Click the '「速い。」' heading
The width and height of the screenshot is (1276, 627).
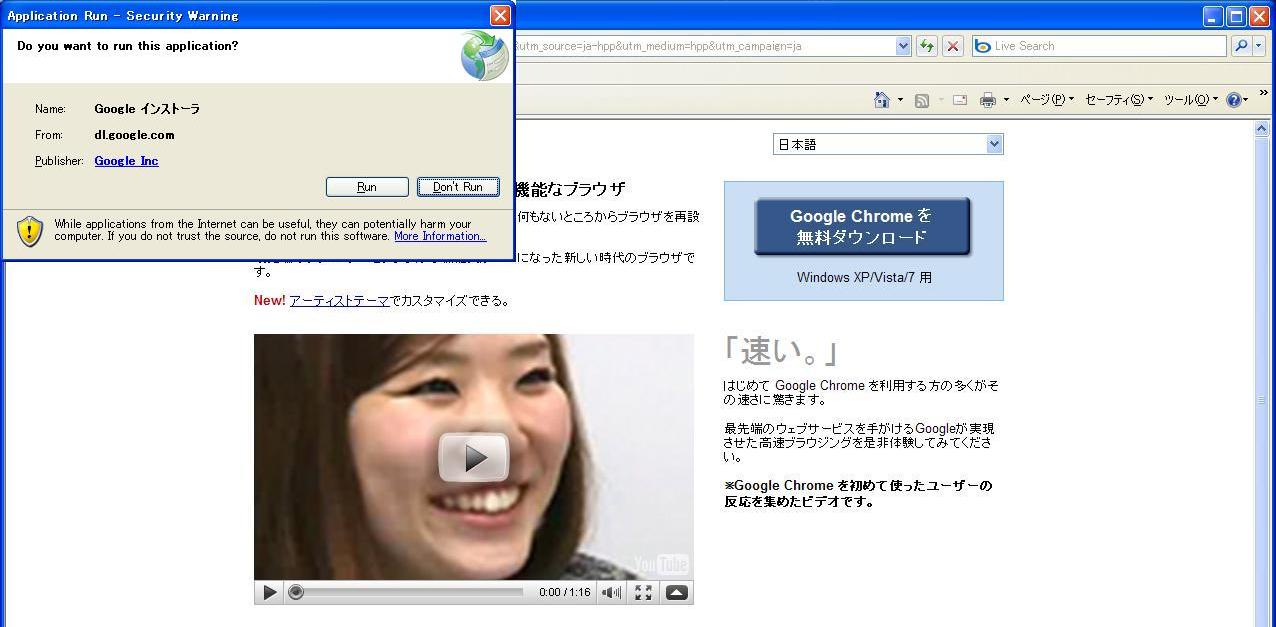click(x=780, y=350)
